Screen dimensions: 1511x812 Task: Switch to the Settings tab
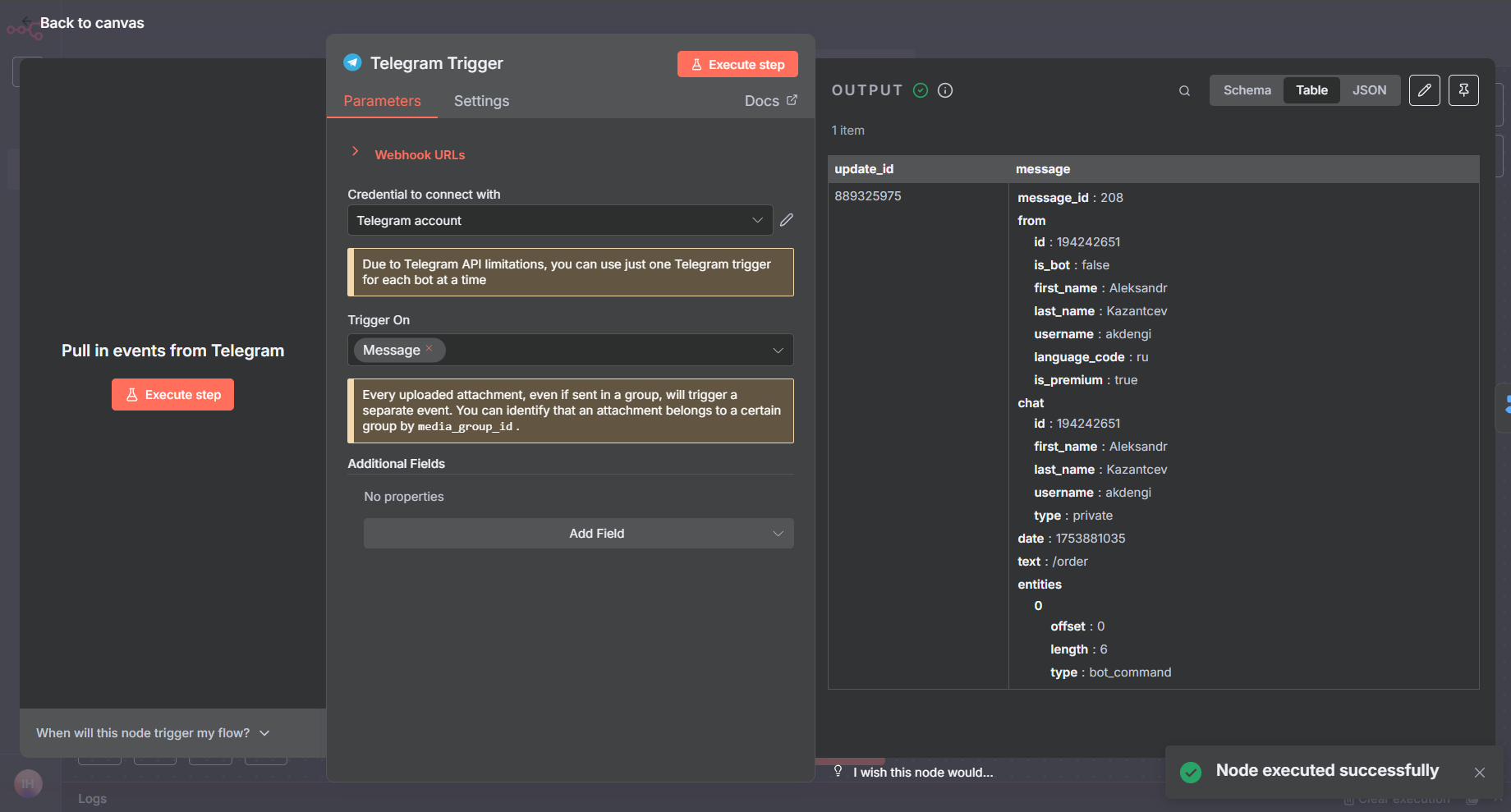click(481, 100)
